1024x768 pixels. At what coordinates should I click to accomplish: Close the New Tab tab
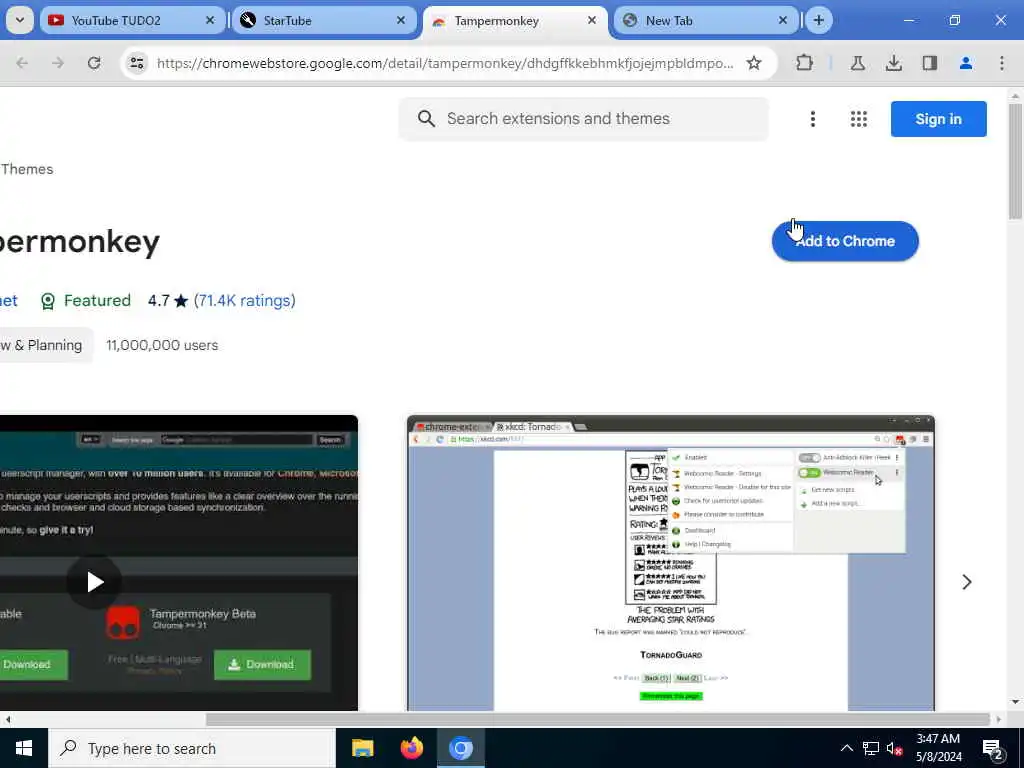click(x=783, y=20)
